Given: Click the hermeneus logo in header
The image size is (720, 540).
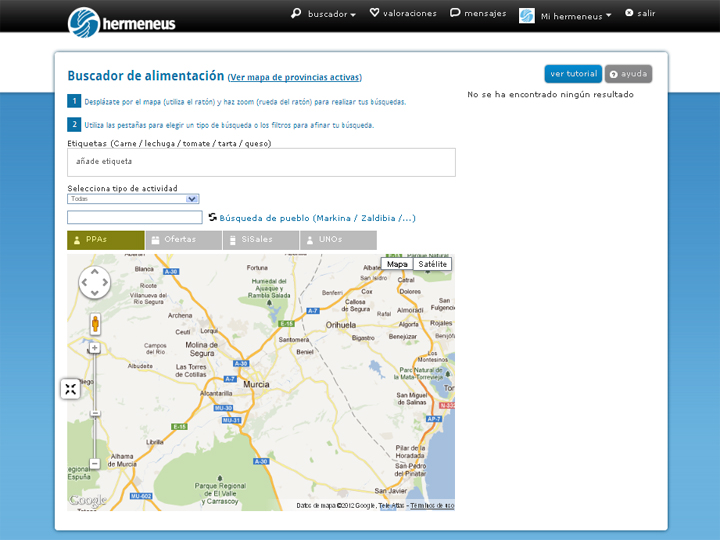Looking at the screenshot, I should tap(121, 20).
